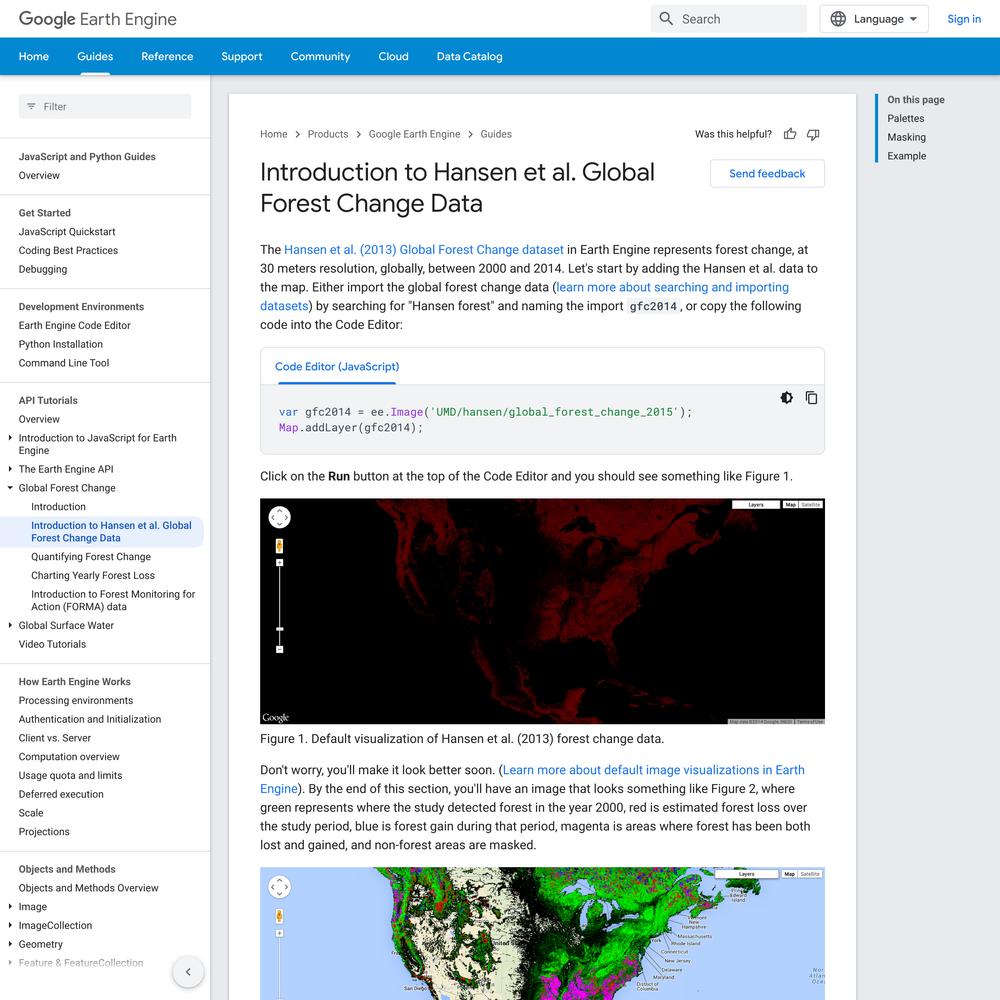
Task: Expand The Earth Engine API section
Action: (10, 469)
